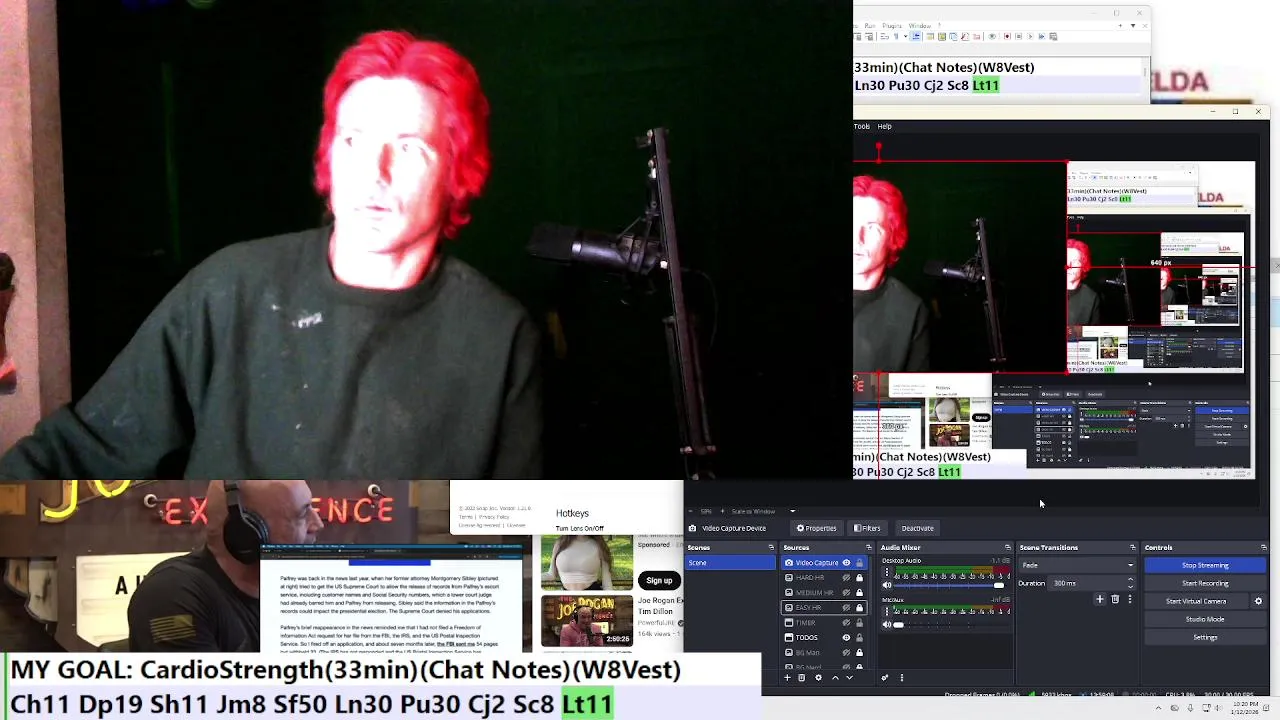The image size is (1280, 720).
Task: Increase transition duration with up arrow
Action: click(1130, 579)
